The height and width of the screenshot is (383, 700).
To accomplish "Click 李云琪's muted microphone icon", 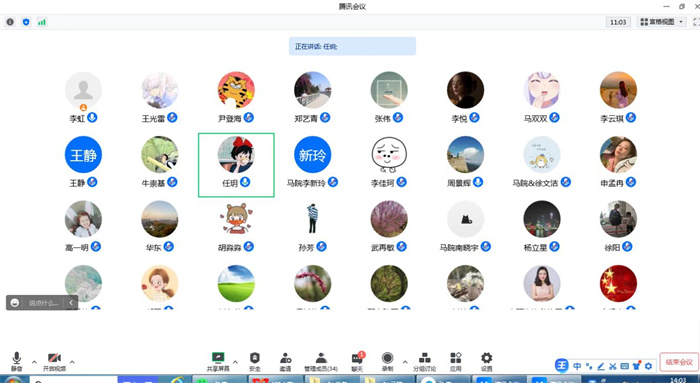I will tap(631, 117).
